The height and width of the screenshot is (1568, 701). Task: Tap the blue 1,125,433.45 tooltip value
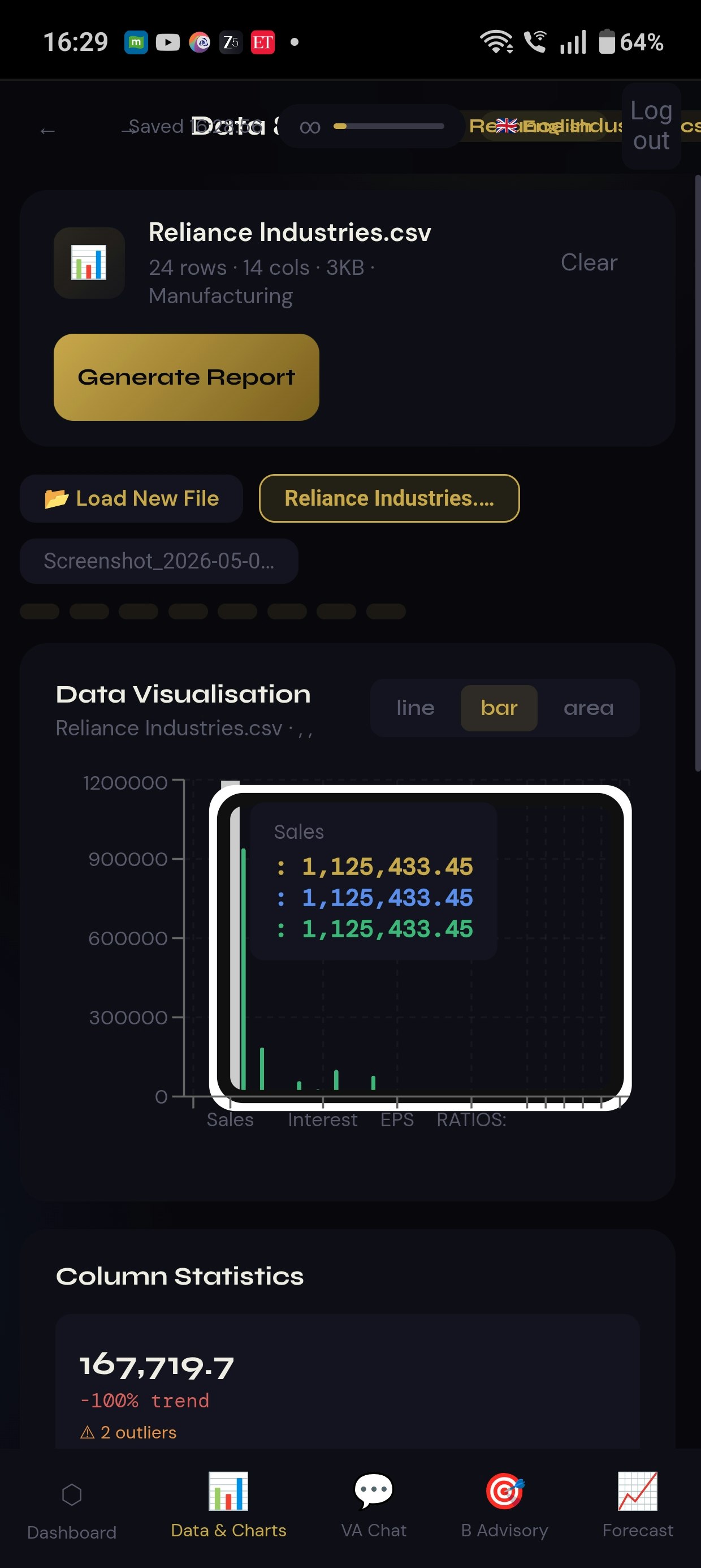[x=387, y=898]
